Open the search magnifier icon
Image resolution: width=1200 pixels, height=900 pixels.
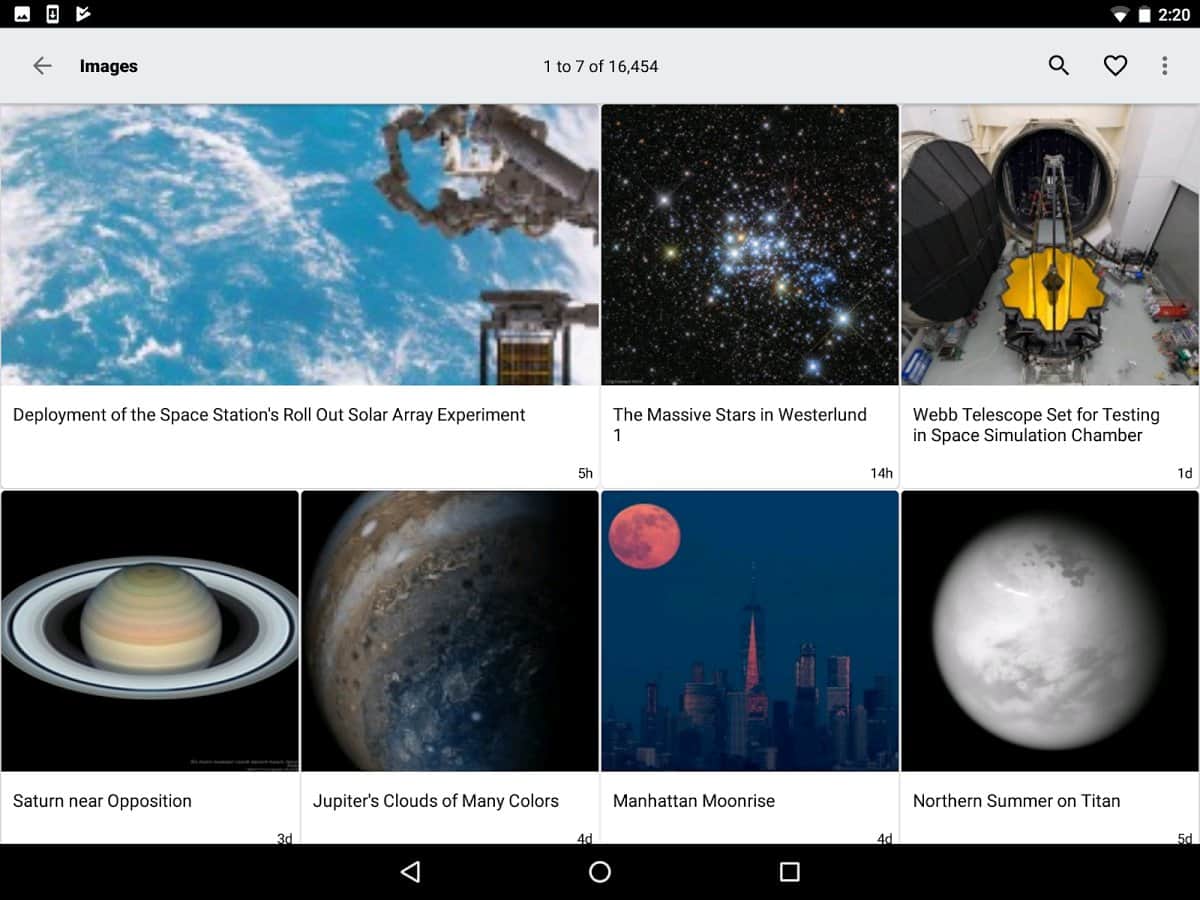tap(1059, 66)
